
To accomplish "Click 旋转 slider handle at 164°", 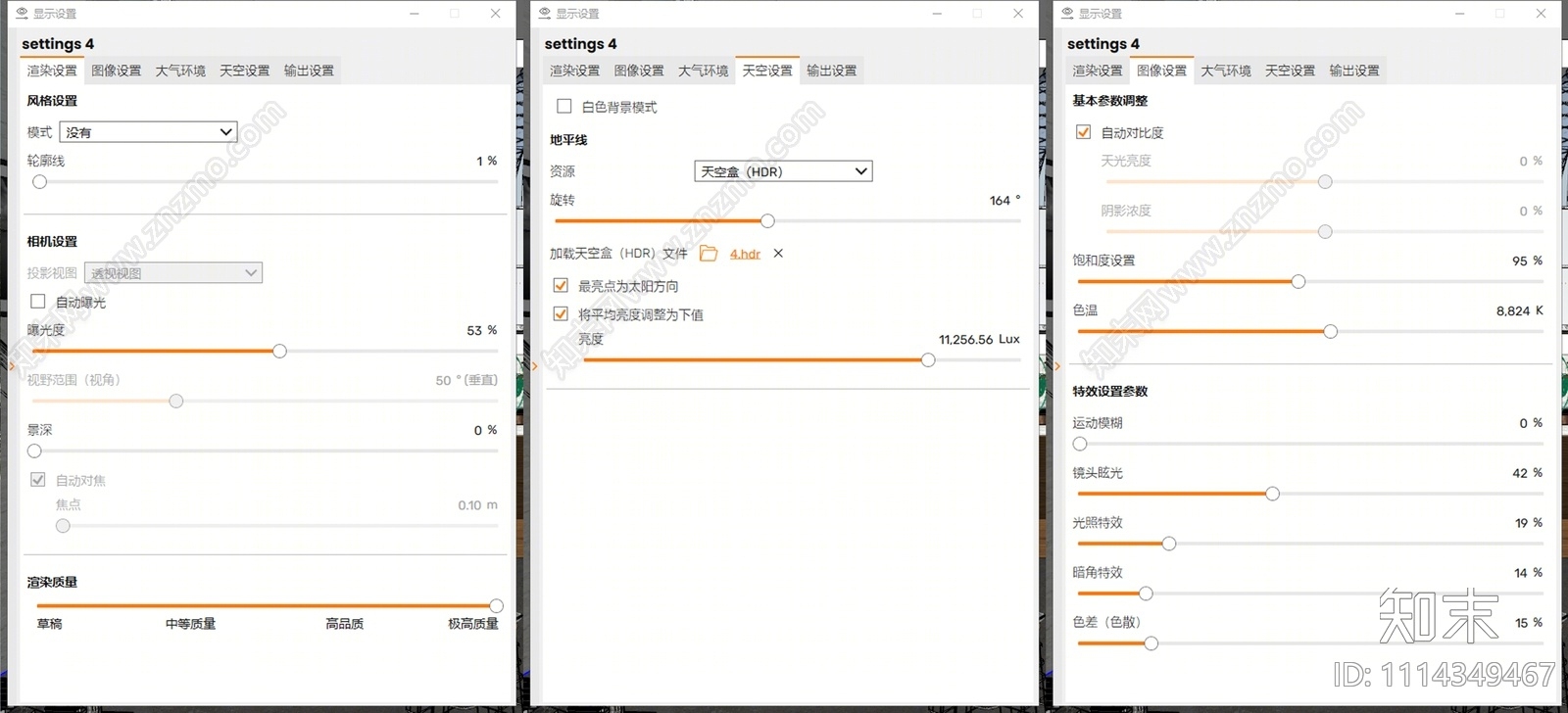I will click(767, 221).
